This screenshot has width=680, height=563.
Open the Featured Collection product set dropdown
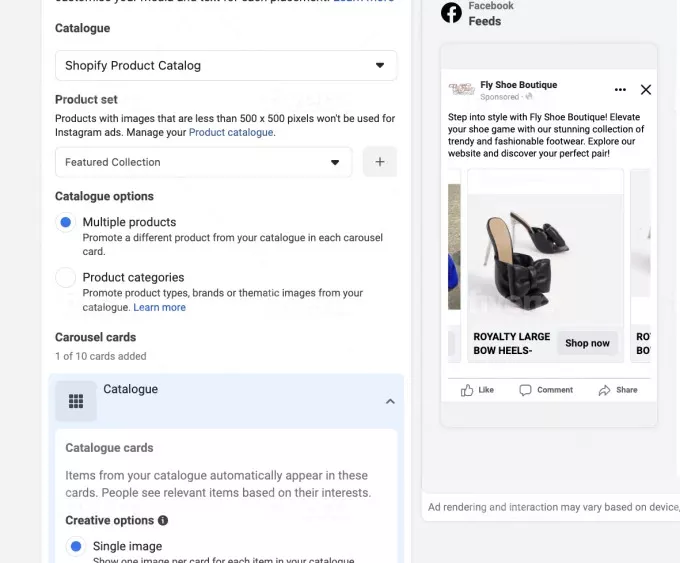click(x=203, y=162)
